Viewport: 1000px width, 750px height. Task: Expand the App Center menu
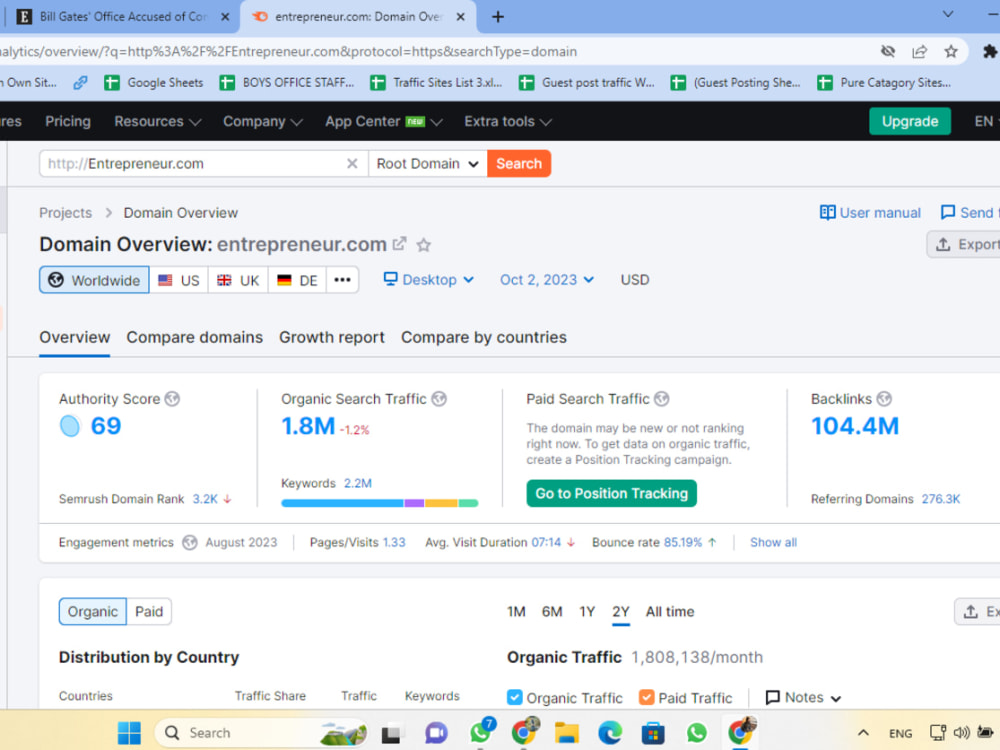[x=383, y=121]
